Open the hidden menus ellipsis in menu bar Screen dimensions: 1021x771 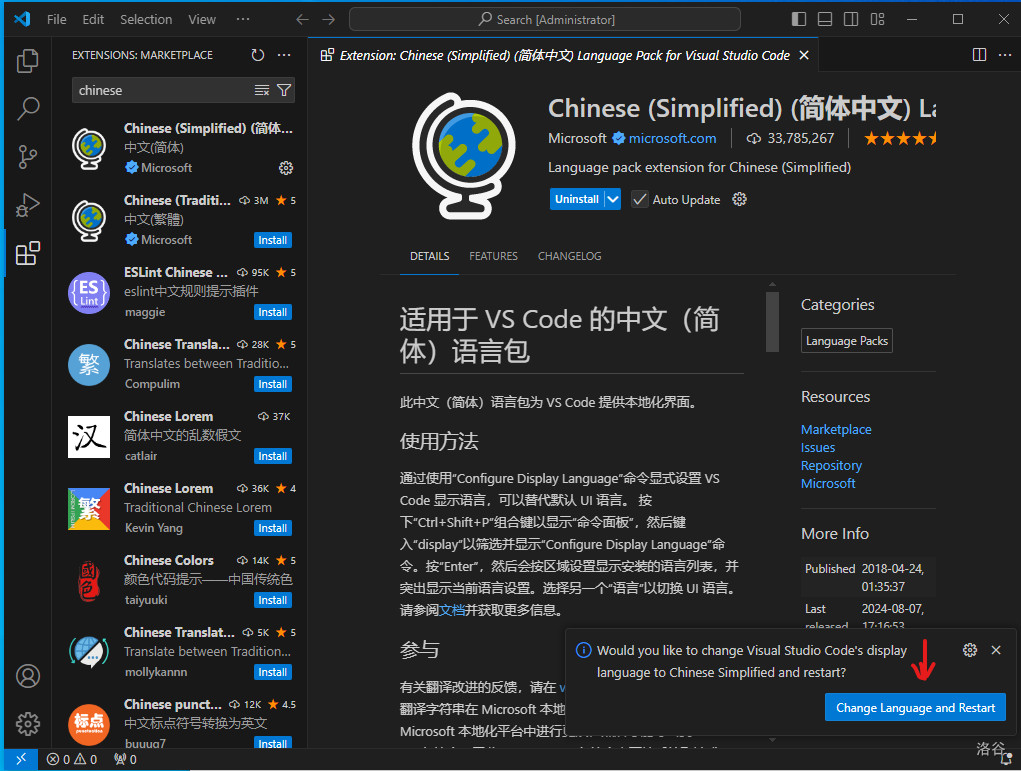point(243,20)
